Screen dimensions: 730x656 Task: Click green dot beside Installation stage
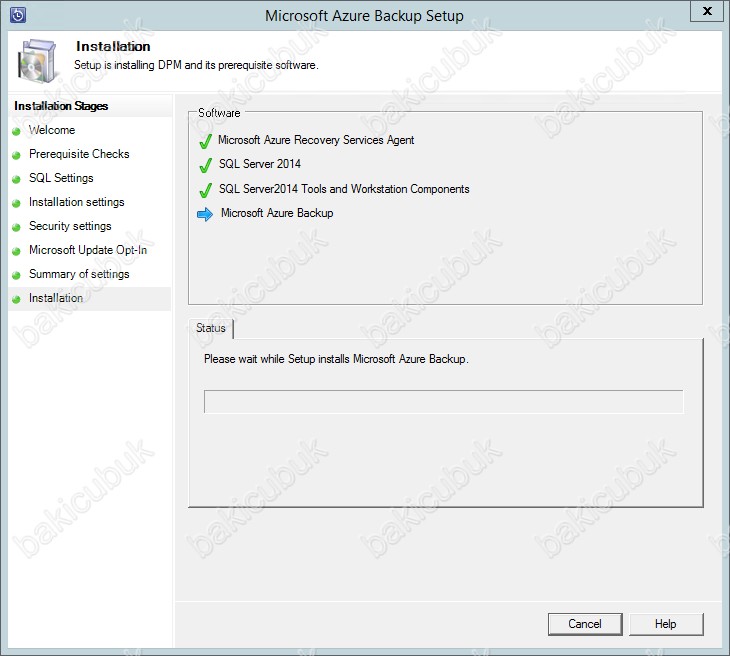tap(16, 299)
